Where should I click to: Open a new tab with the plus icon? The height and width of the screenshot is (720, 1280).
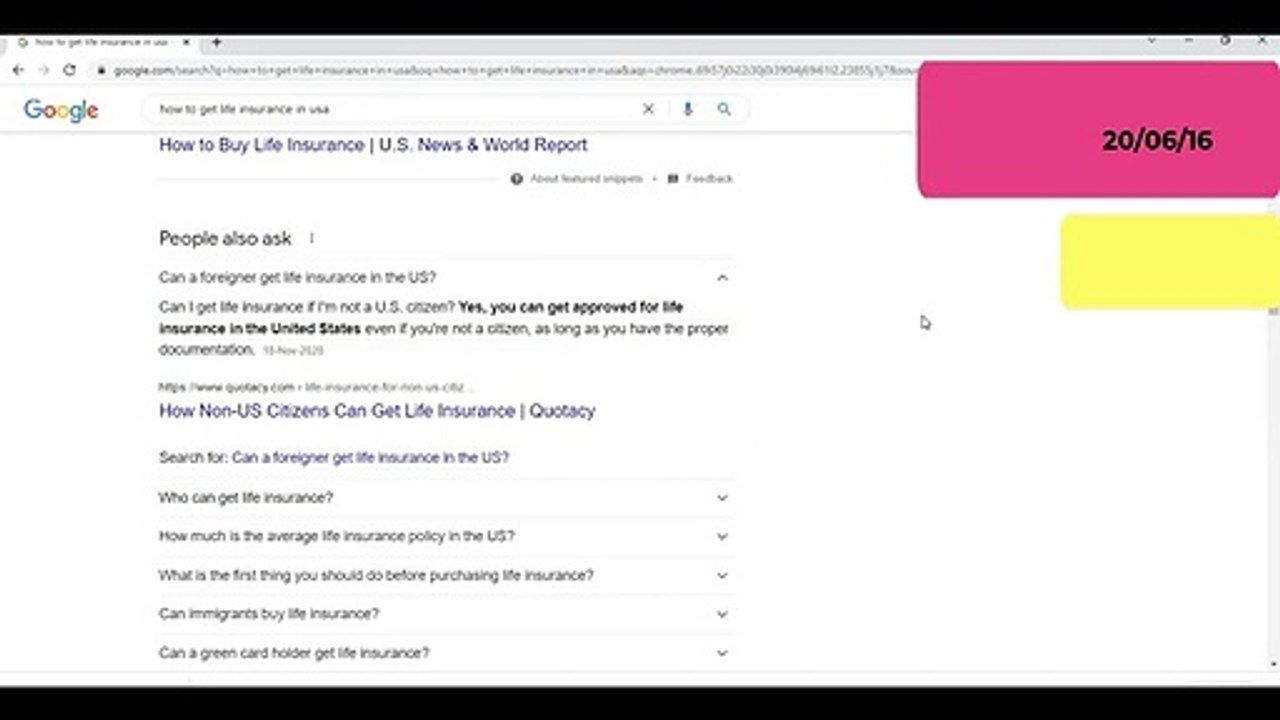[x=216, y=42]
